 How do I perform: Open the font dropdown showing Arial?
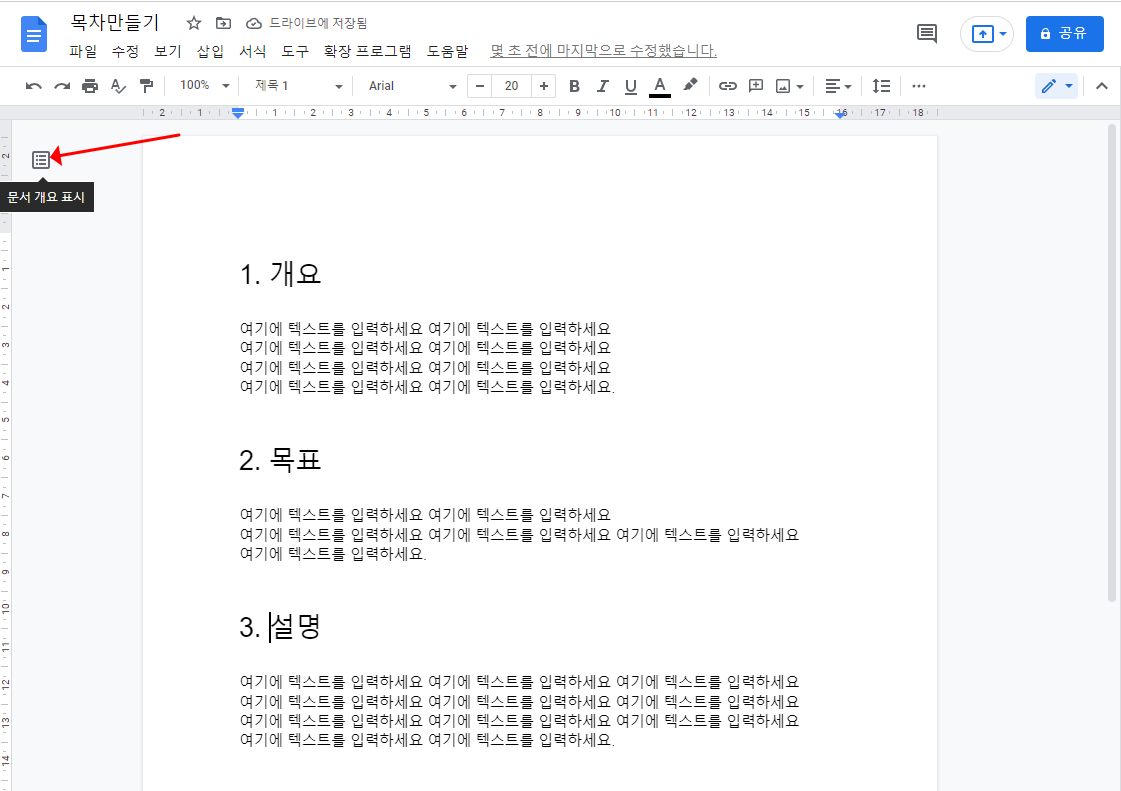coord(410,86)
